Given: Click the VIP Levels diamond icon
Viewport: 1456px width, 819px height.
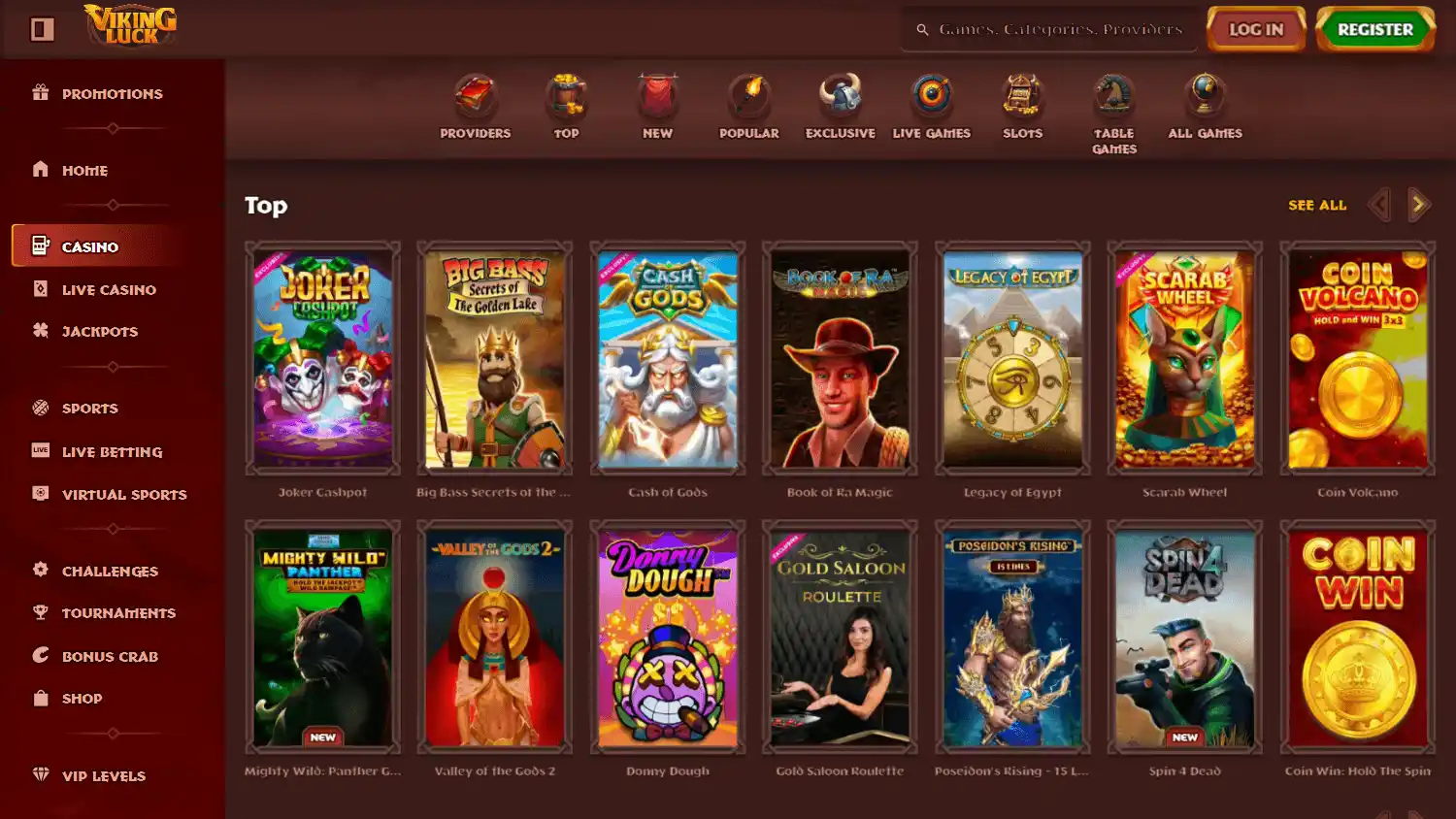Looking at the screenshot, I should [x=40, y=774].
